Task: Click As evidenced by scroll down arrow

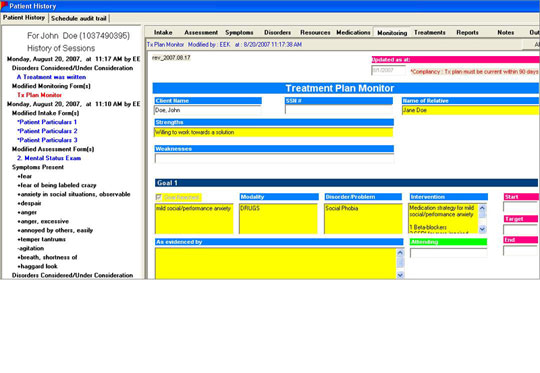Action: [x=400, y=275]
